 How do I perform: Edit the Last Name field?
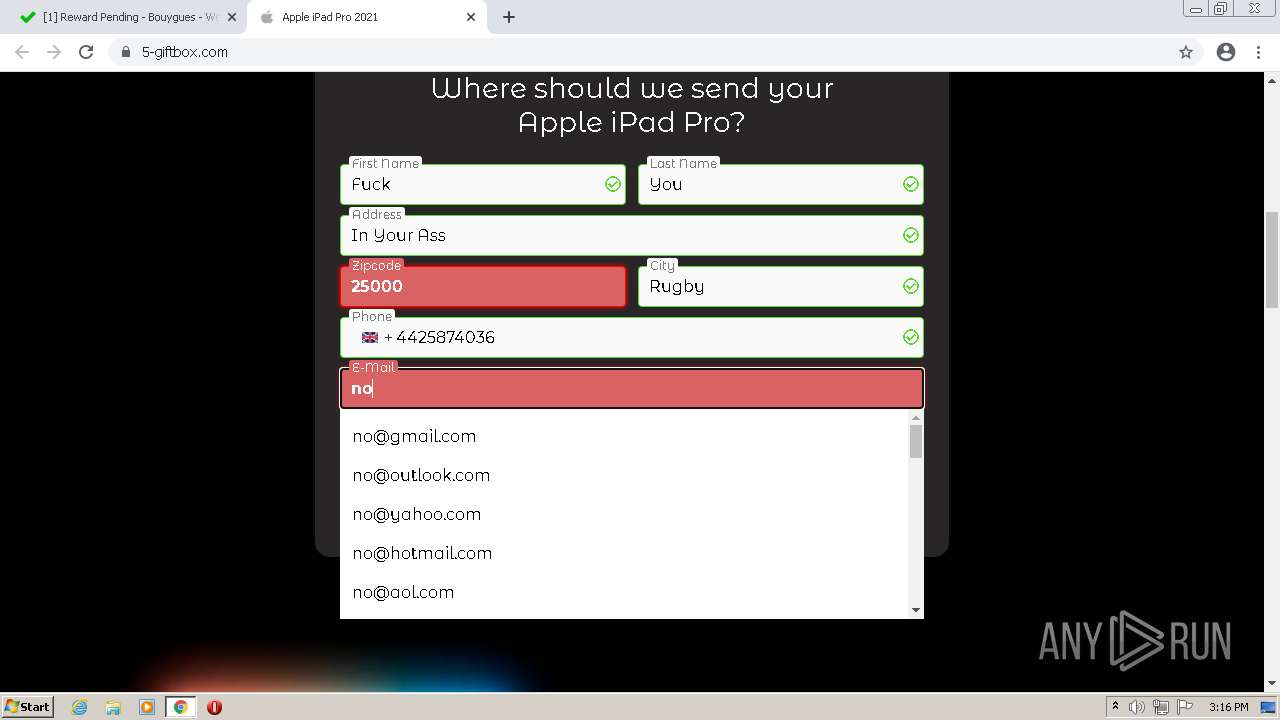point(781,185)
